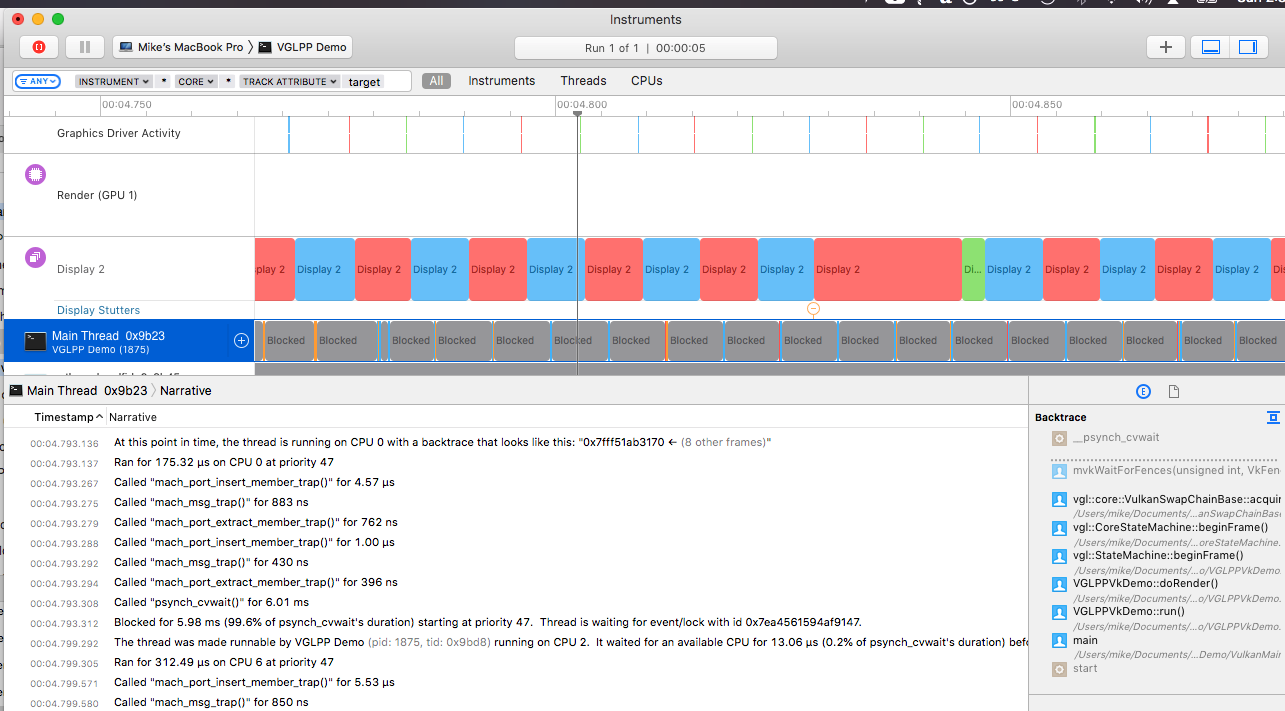Click the target text in filter field

[364, 82]
